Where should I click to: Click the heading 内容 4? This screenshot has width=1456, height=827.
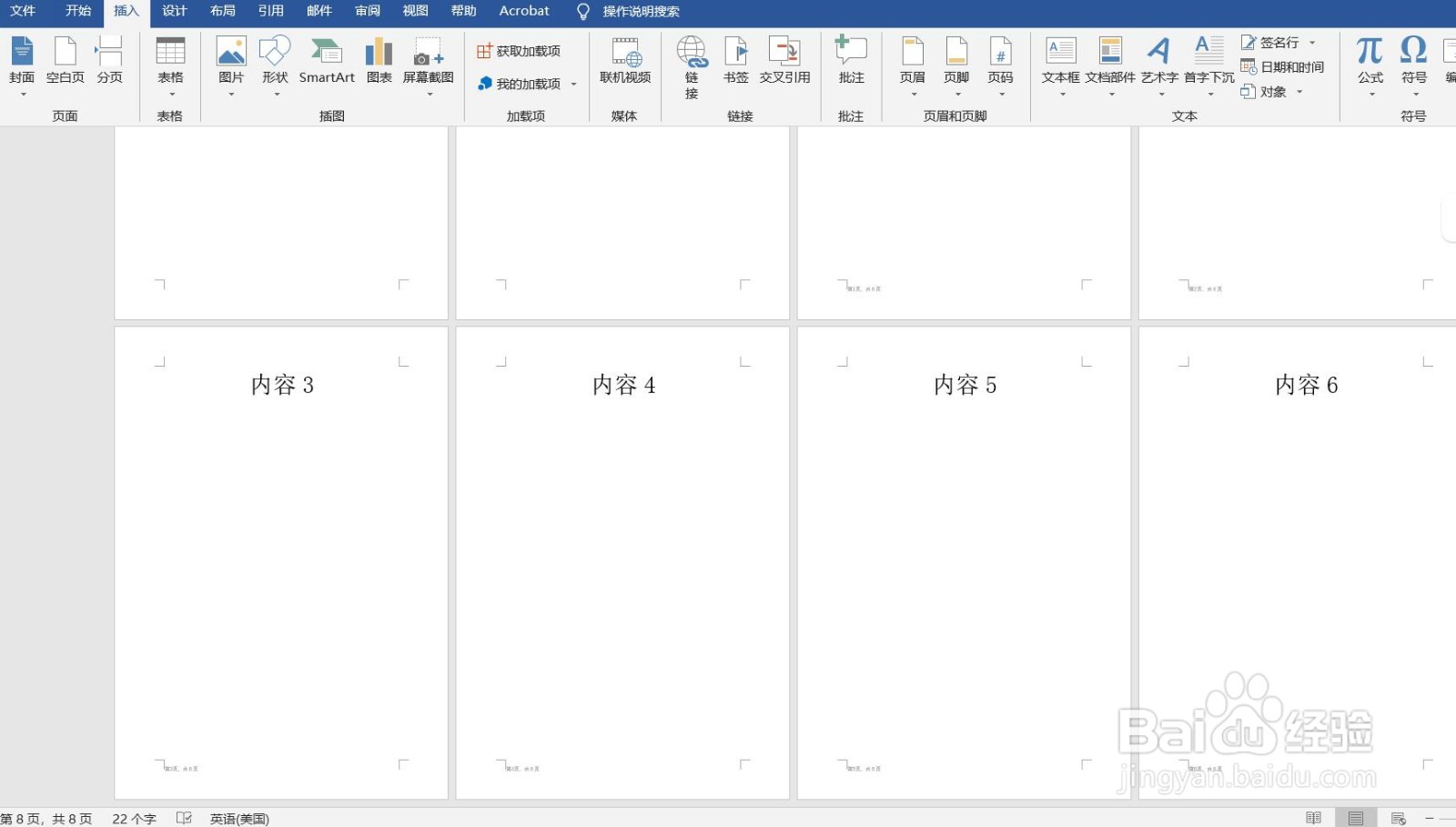(x=623, y=385)
